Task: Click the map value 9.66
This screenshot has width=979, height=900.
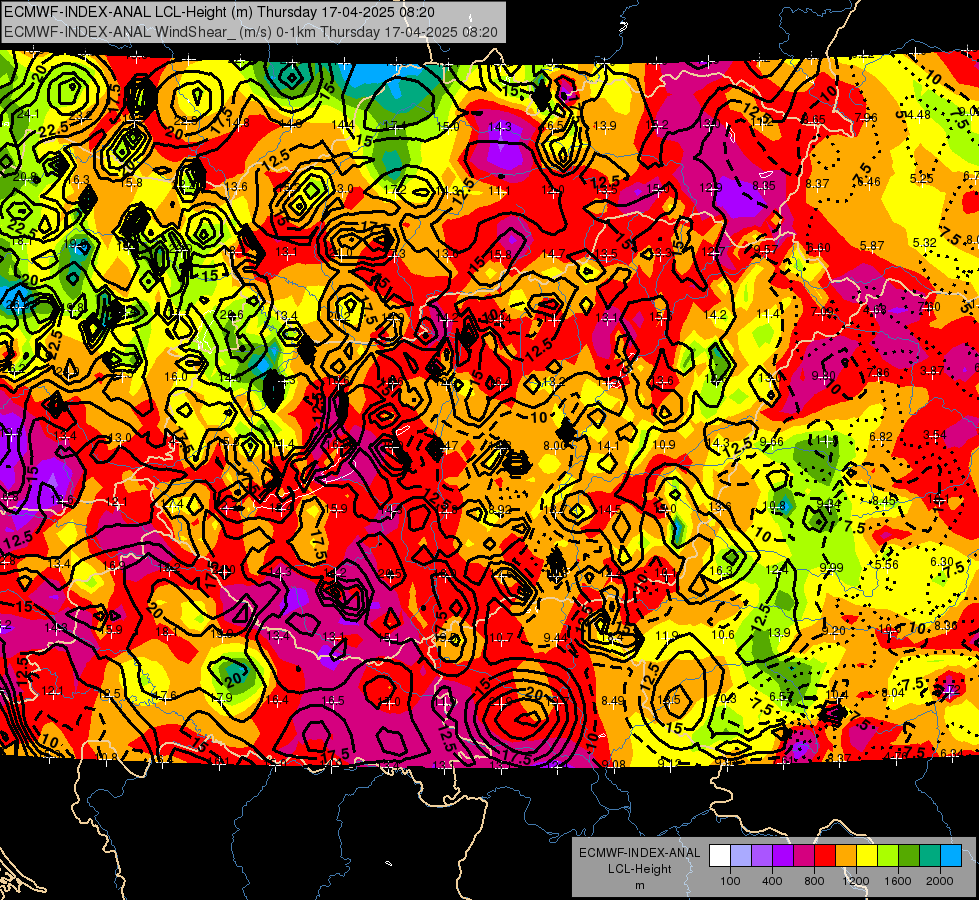Action: 771,442
